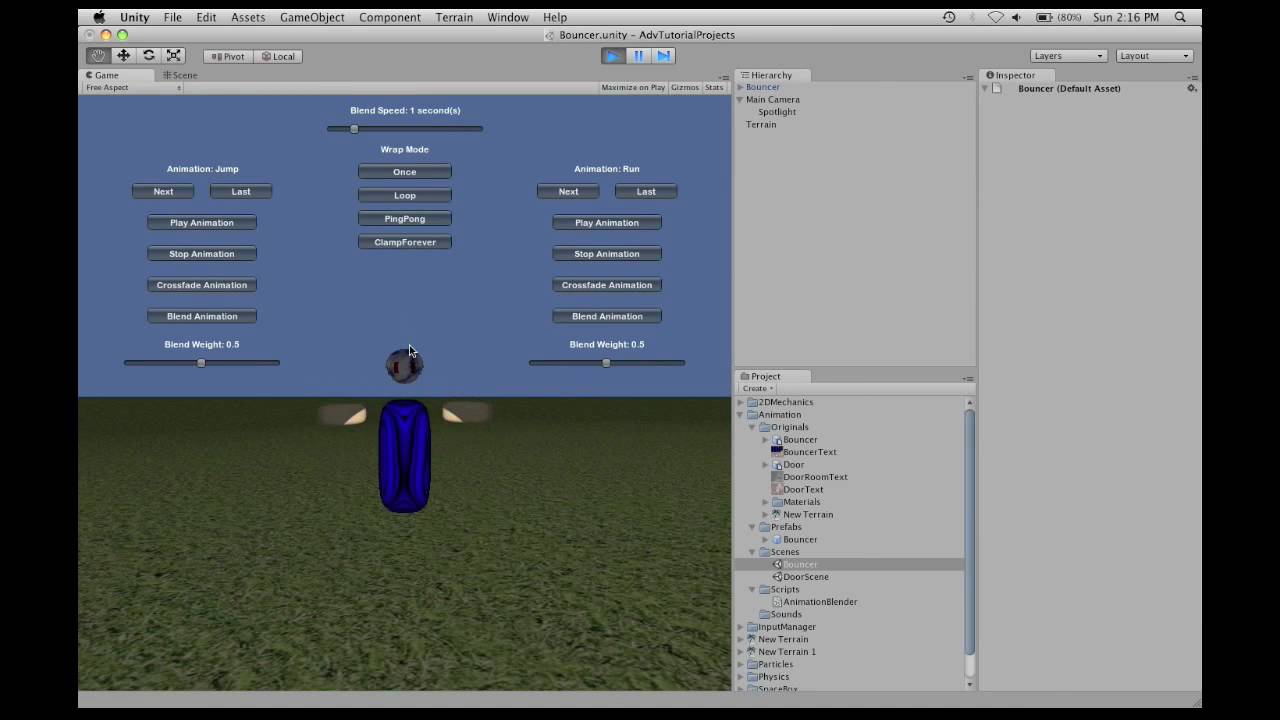
Task: Click the Pause button in toolbar
Action: (638, 56)
